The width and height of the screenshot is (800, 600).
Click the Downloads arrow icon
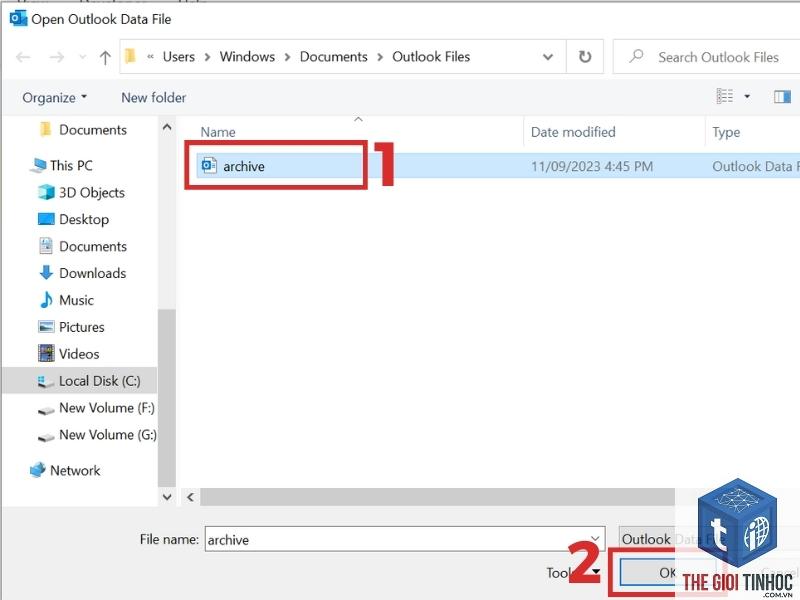point(46,273)
